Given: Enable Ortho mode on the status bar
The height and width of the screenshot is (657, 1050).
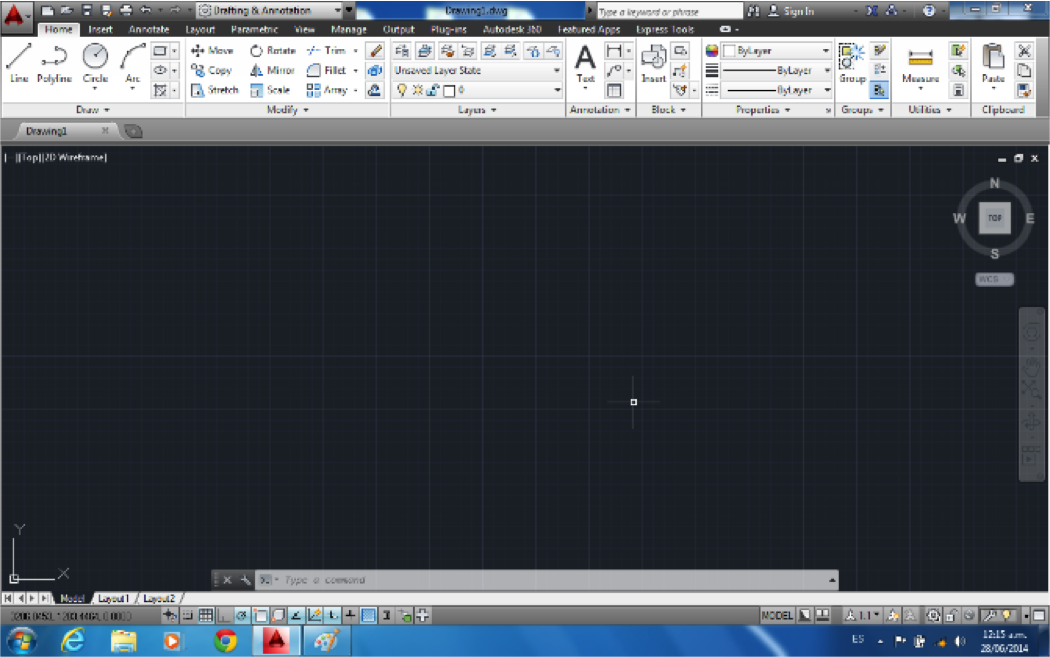Looking at the screenshot, I should 222,614.
